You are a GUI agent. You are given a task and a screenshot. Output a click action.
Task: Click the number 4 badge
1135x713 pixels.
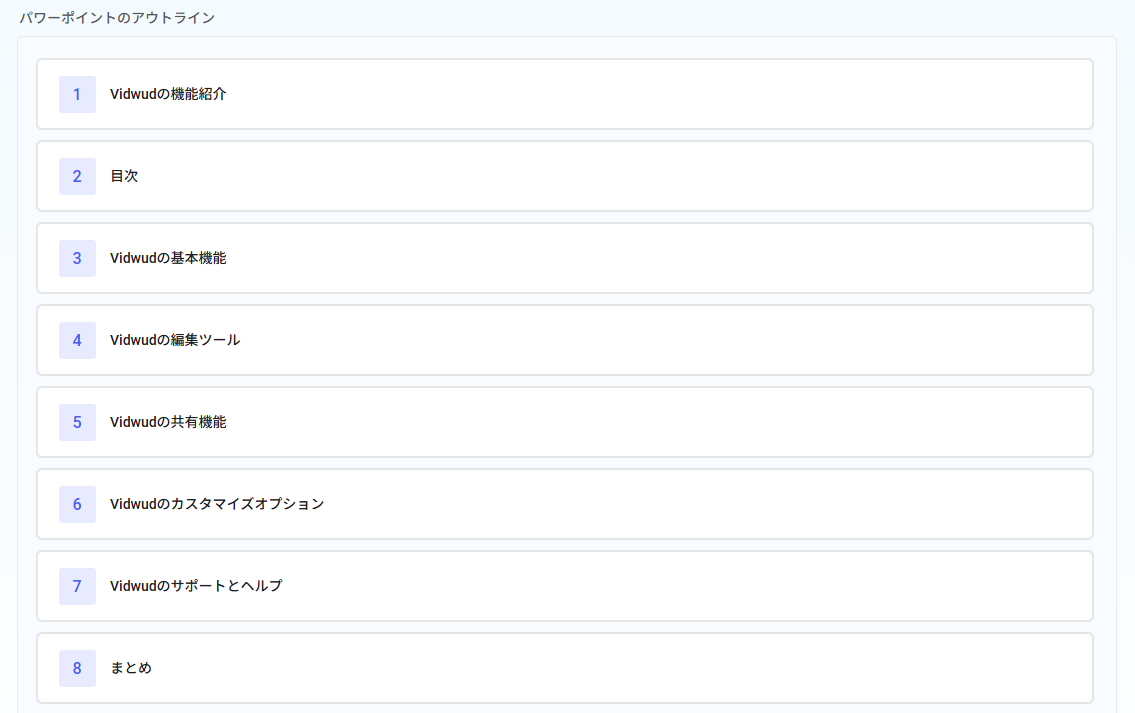pos(77,340)
